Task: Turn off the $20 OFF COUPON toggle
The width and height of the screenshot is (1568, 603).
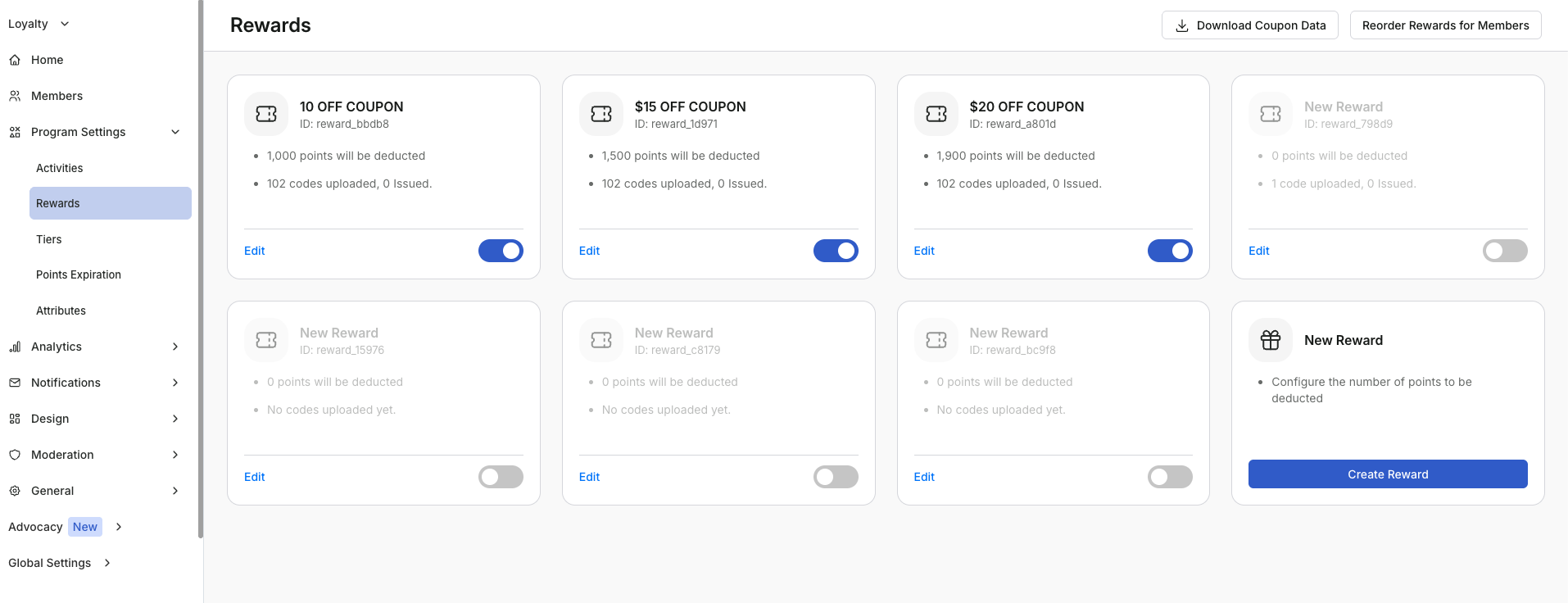Action: pyautogui.click(x=1170, y=251)
